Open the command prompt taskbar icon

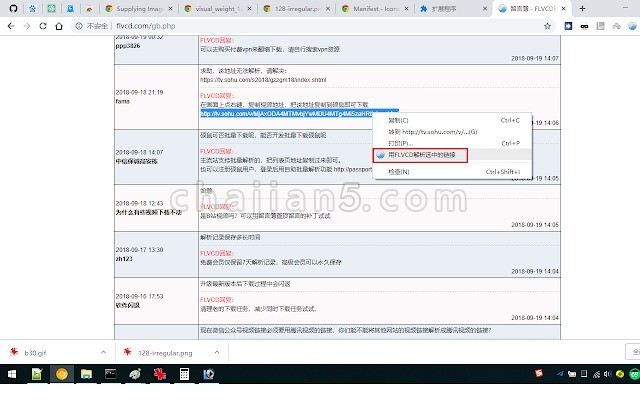(x=111, y=374)
